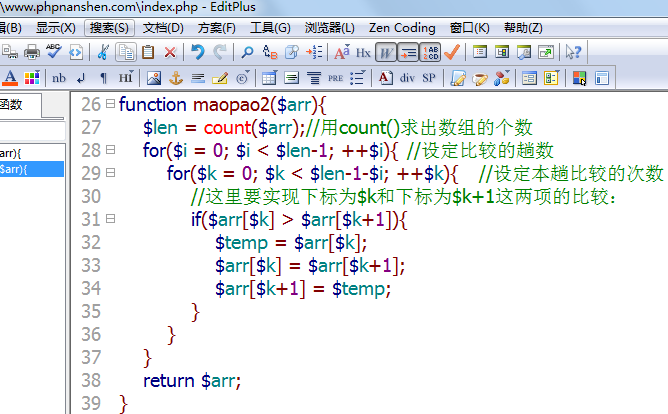
Task: Click the center align icon
Action: (314, 78)
